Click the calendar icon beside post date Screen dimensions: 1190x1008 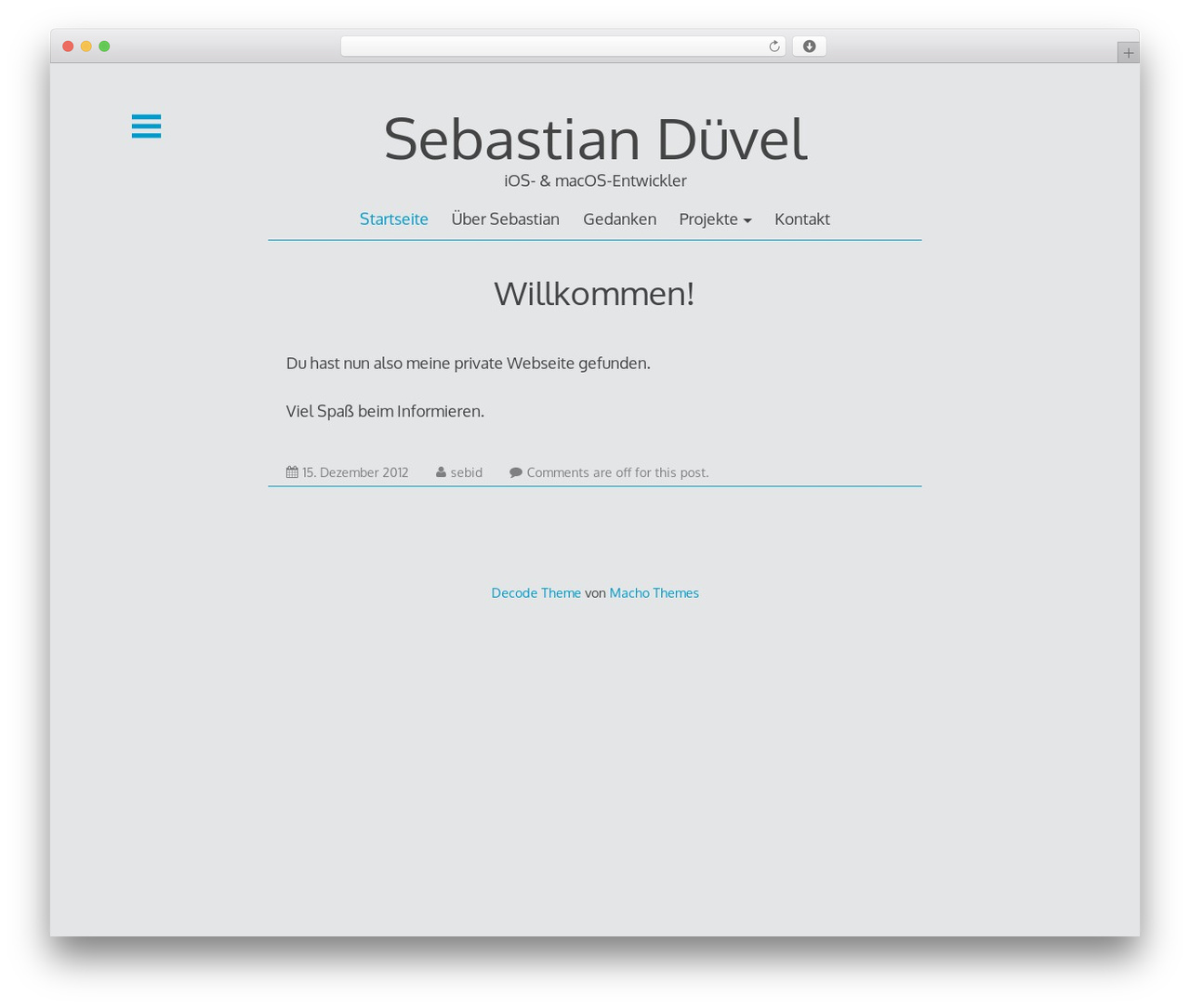(x=292, y=472)
